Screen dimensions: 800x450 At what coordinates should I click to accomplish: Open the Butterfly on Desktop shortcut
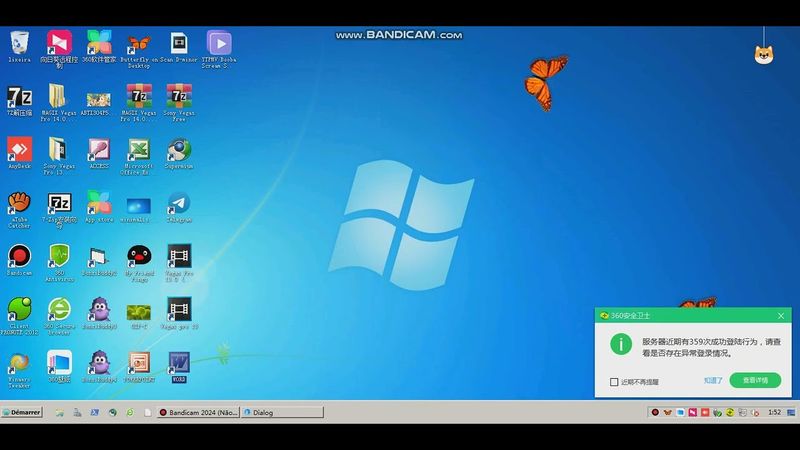(138, 43)
